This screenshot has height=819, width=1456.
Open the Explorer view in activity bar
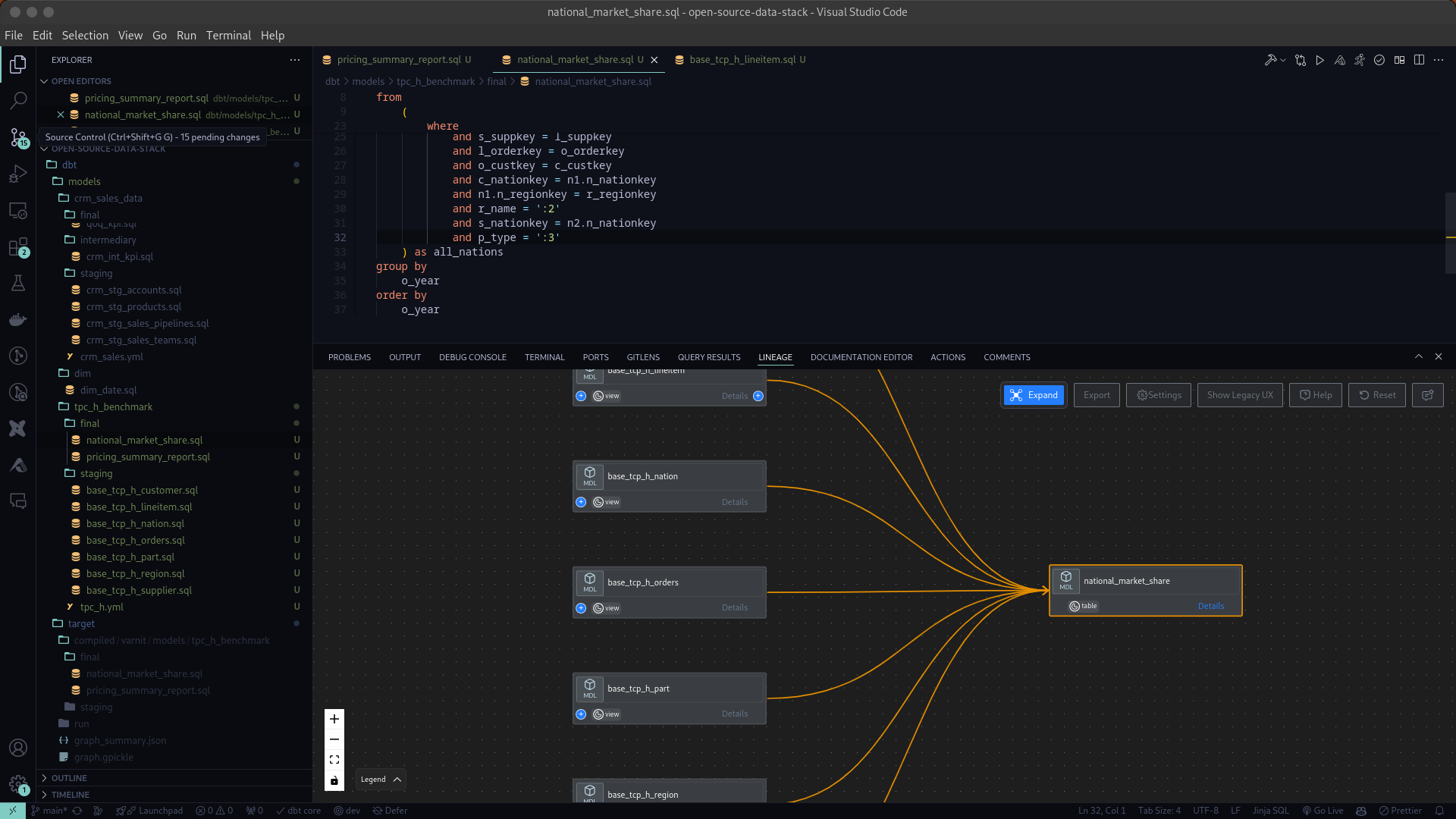point(18,64)
